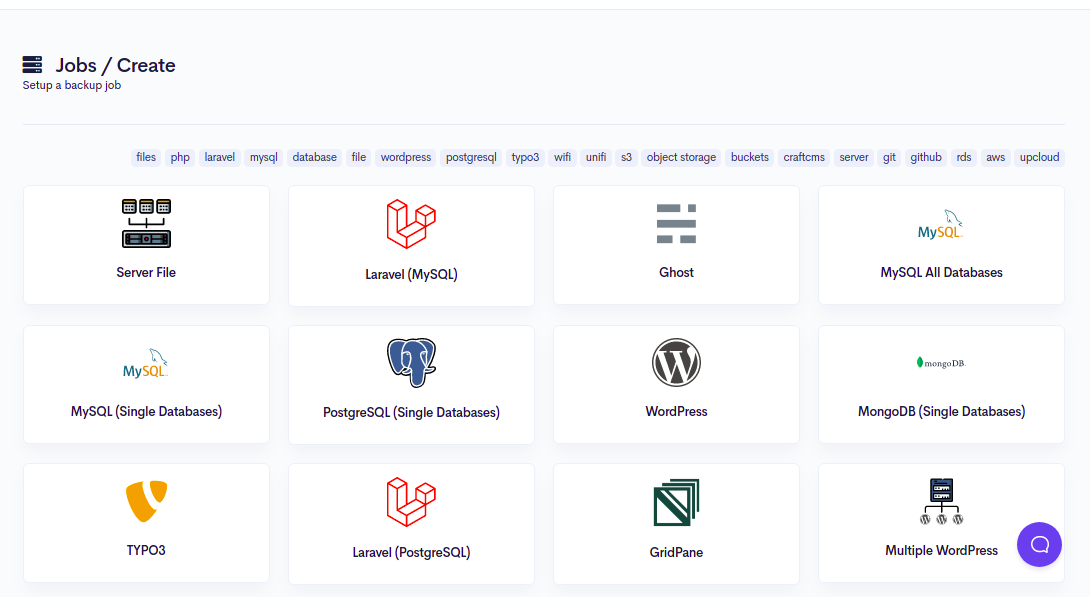Filter by the files tag

pos(146,157)
